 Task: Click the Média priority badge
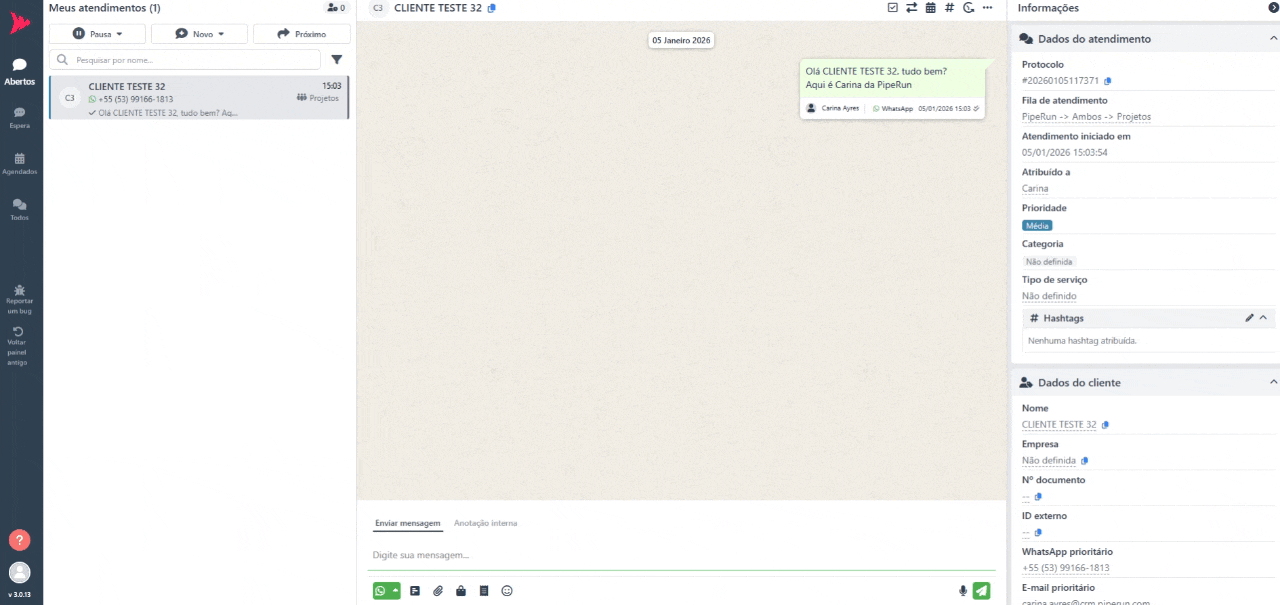[1037, 226]
